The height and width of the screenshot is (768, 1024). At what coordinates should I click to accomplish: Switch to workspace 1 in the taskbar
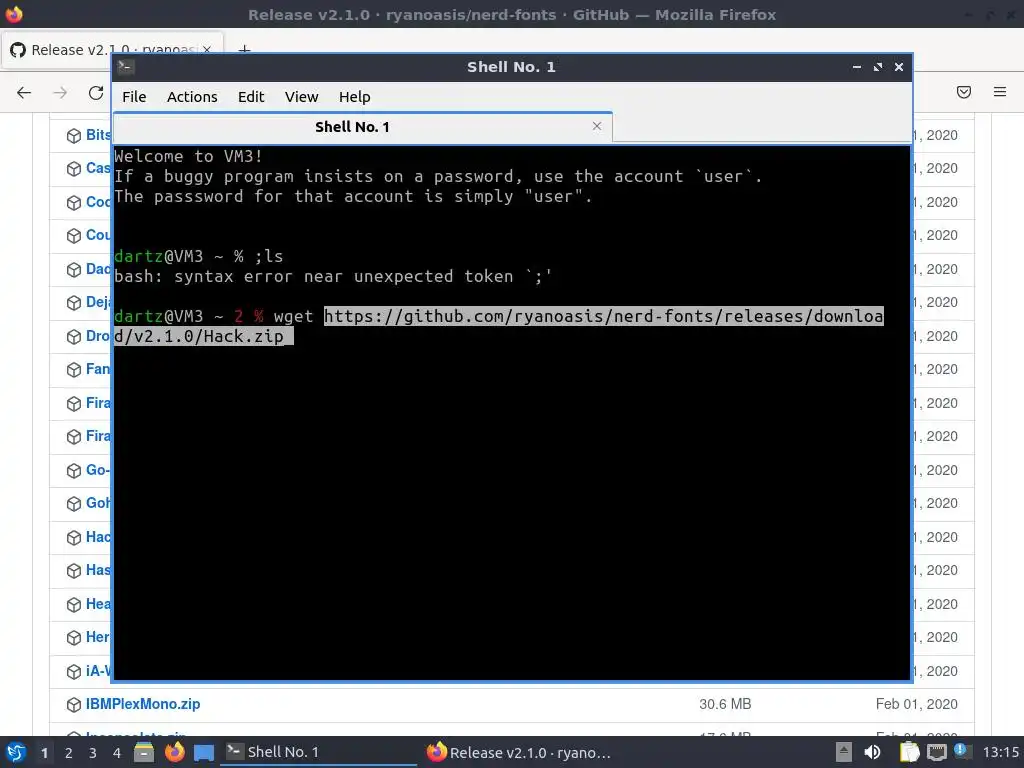pyautogui.click(x=44, y=753)
